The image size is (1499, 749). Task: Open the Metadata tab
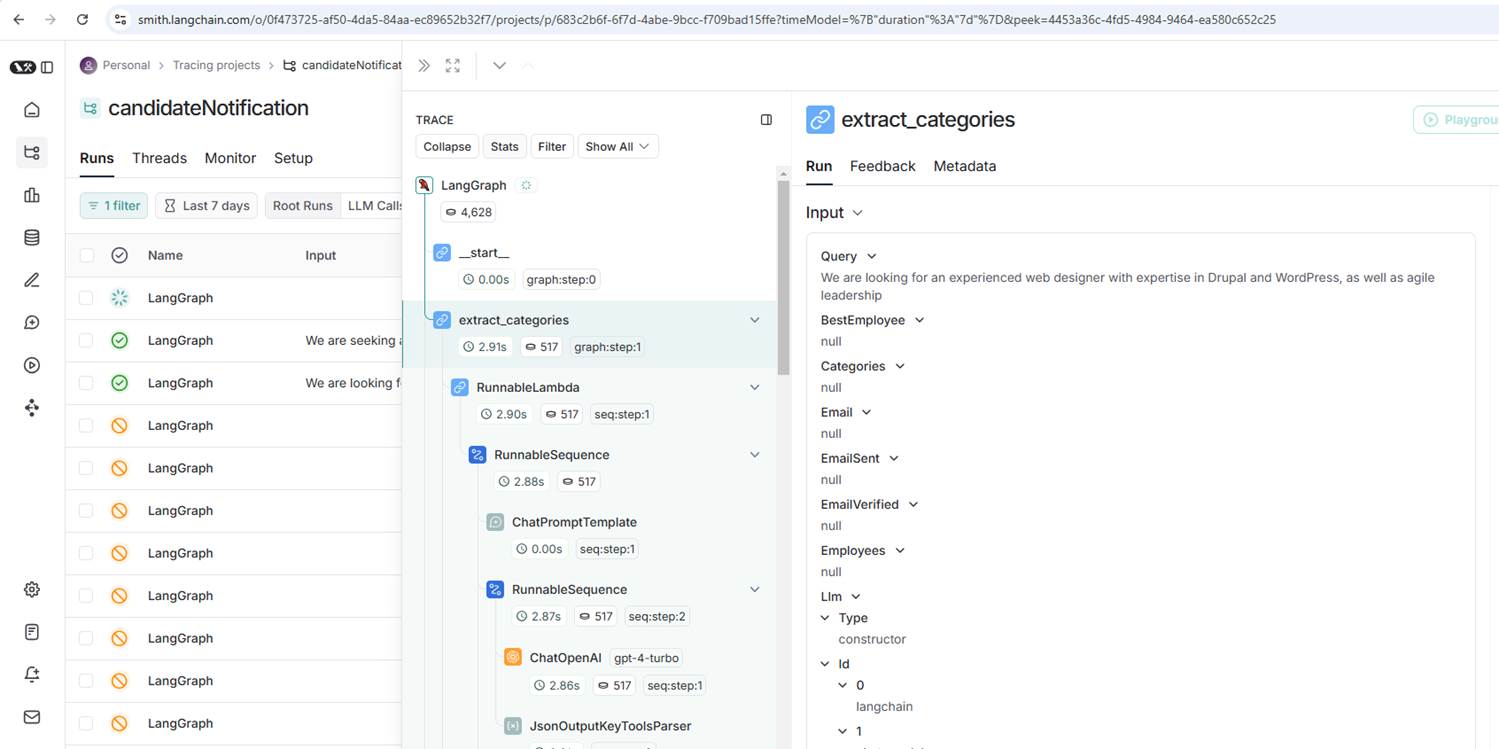[964, 166]
